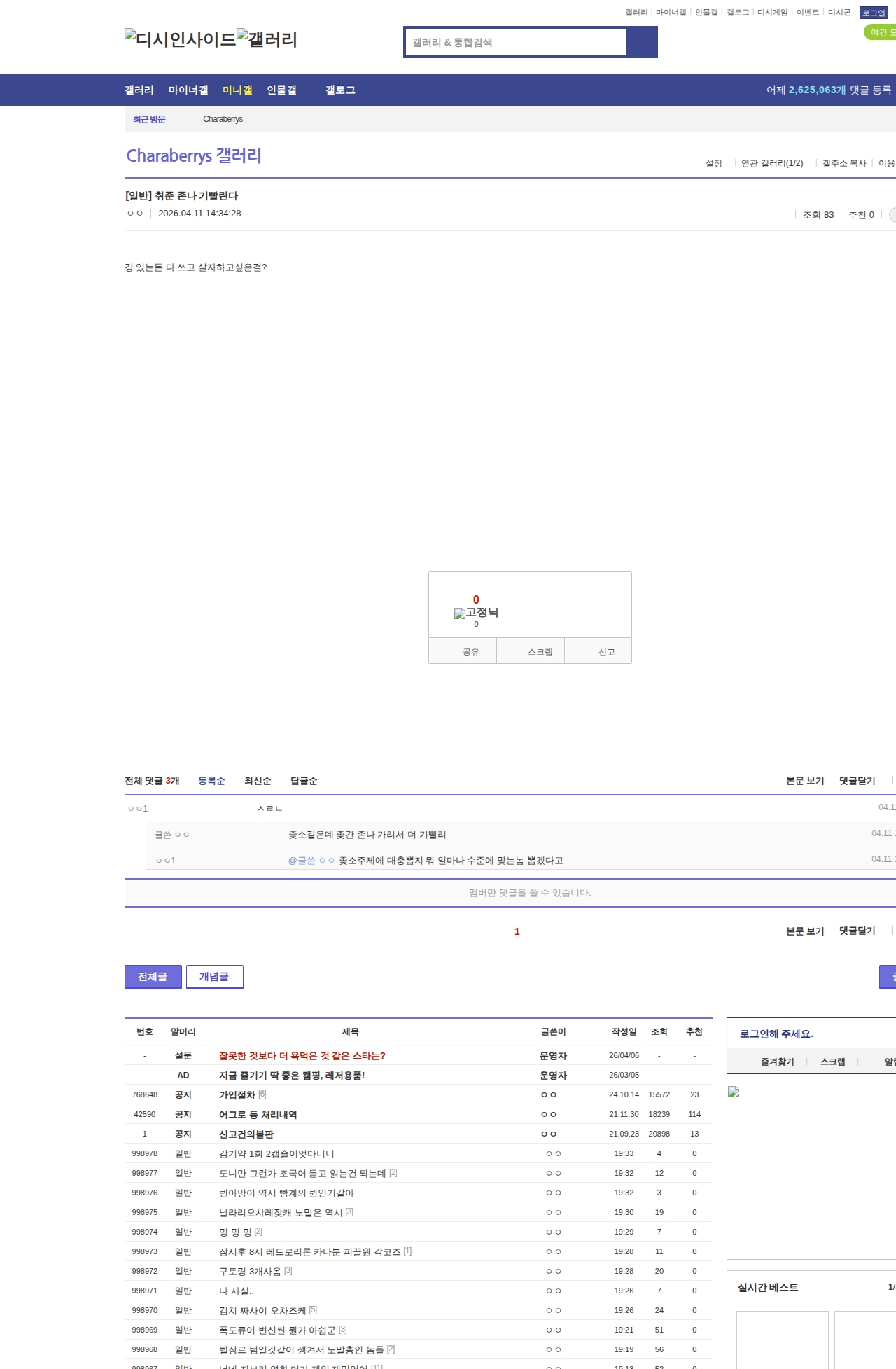The height and width of the screenshot is (1369, 896).
Task: Click the 고정닉 recommend icon
Action: [x=476, y=613]
